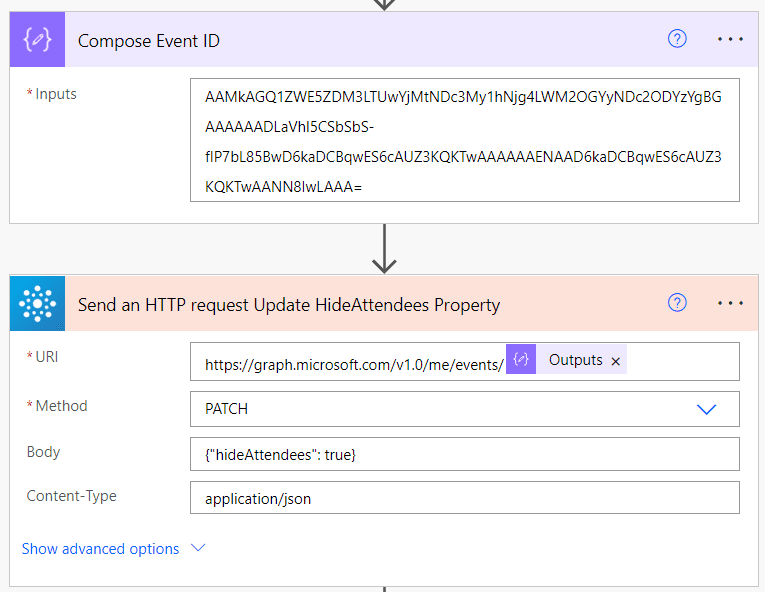The width and height of the screenshot is (765, 592).
Task: Select the Outputs dynamic content label
Action: pyautogui.click(x=575, y=360)
